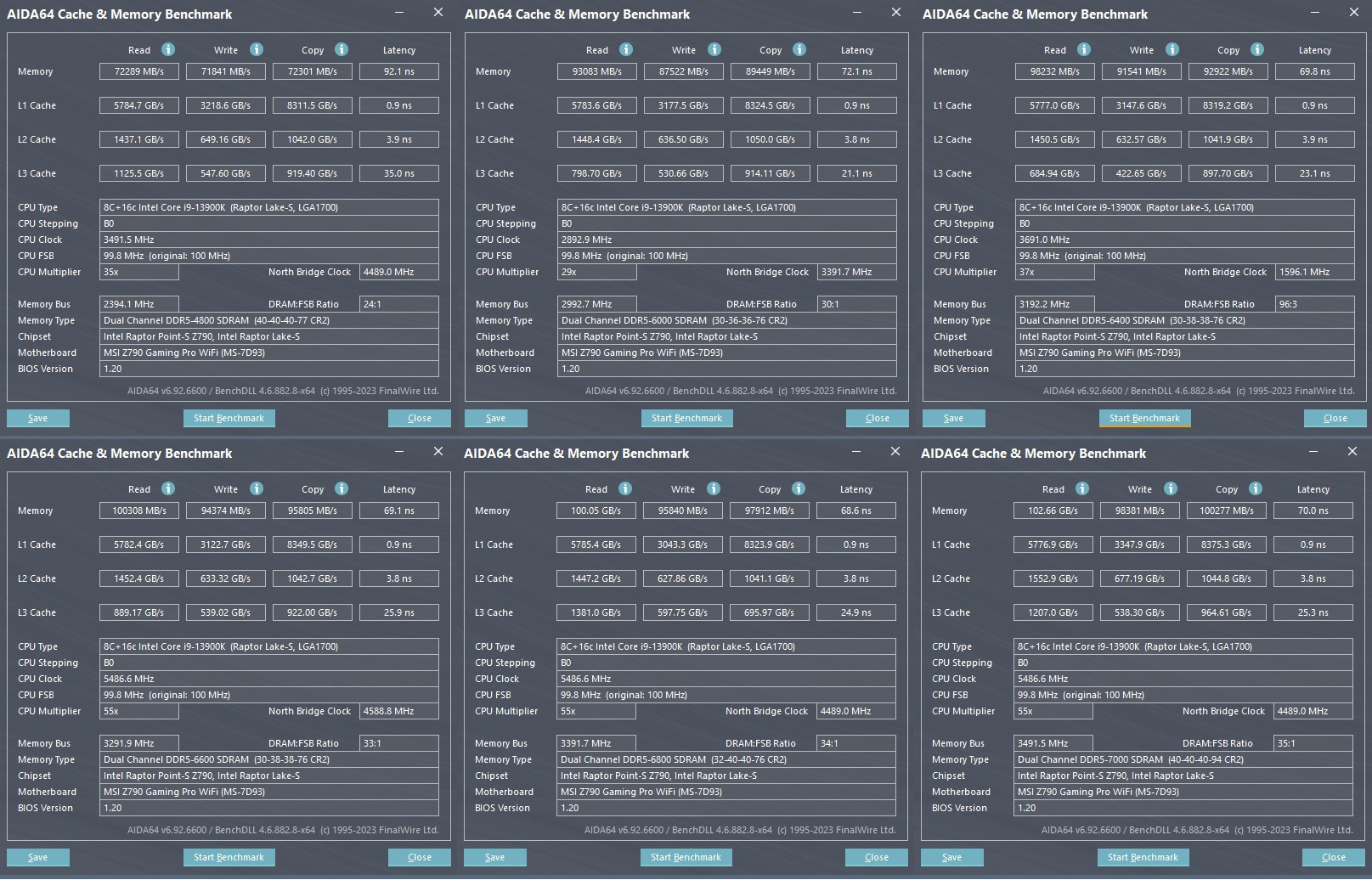The height and width of the screenshot is (880, 1372).
Task: Click Read info icon in DDR5-6400 window
Action: [1084, 49]
